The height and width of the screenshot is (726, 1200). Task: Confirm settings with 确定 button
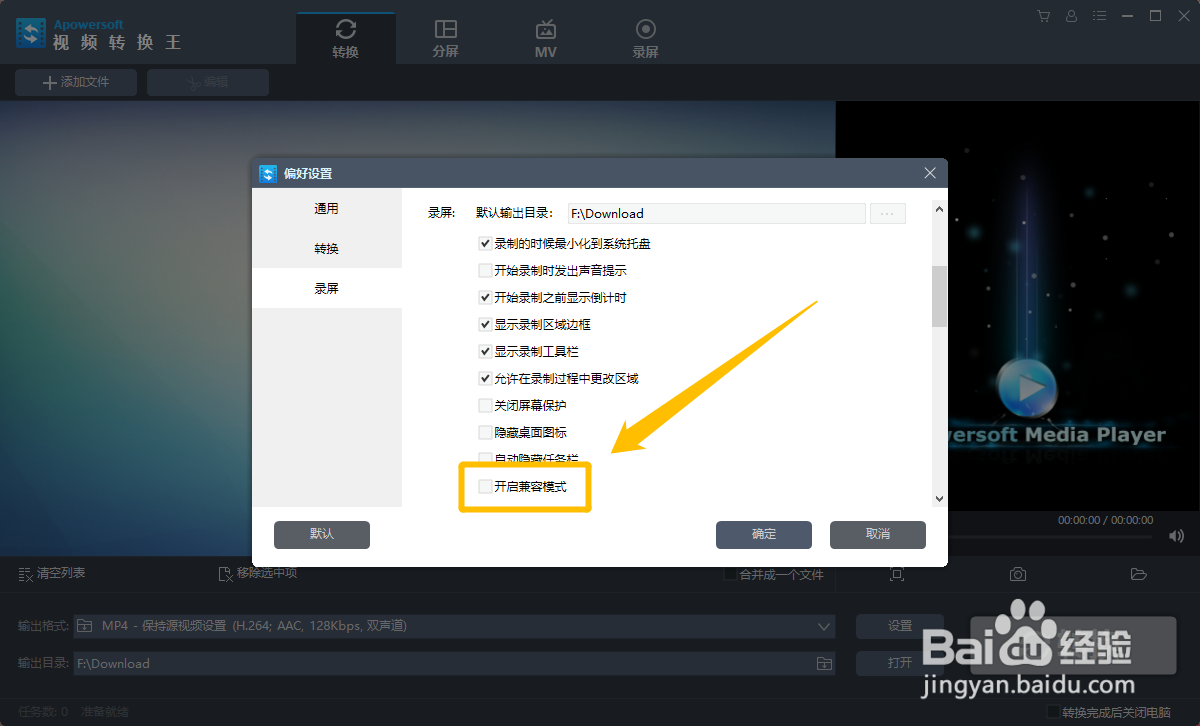[764, 534]
